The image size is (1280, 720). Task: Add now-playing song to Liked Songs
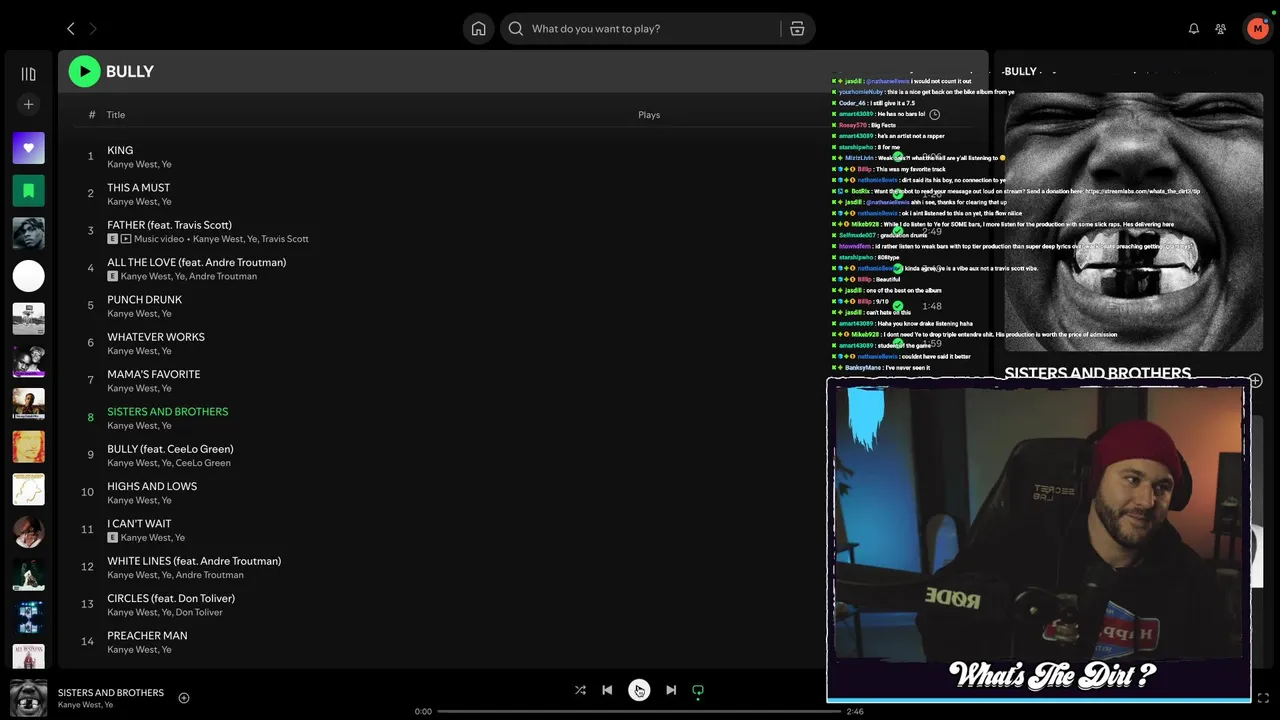click(183, 698)
